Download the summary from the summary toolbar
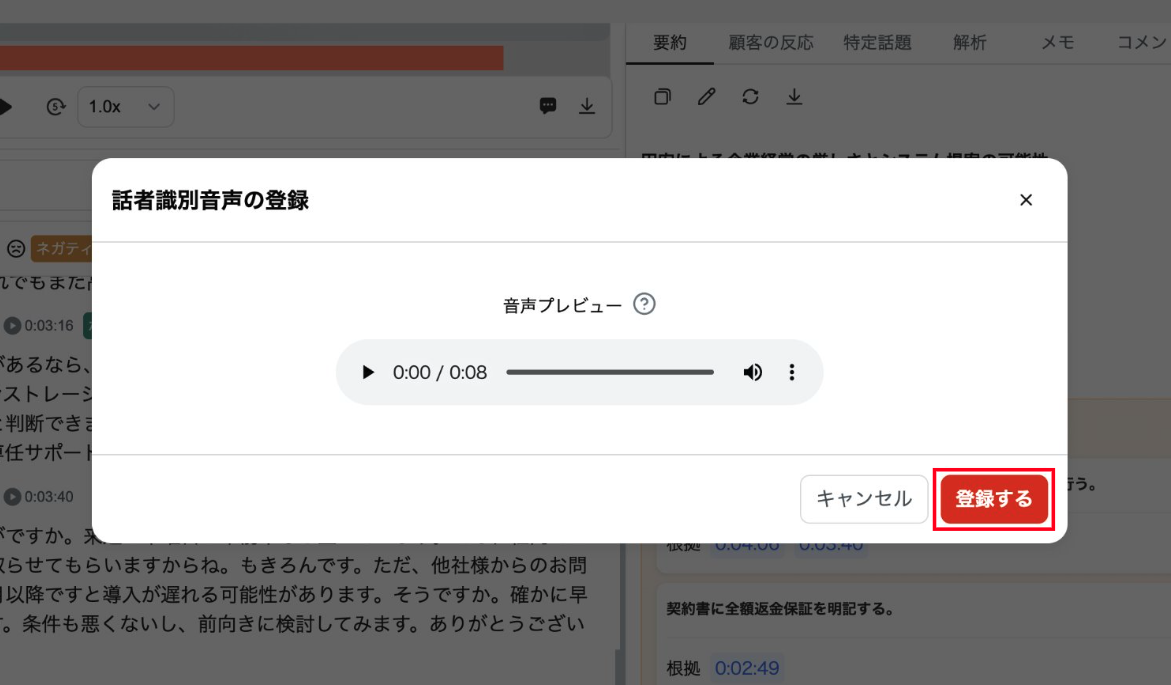Image resolution: width=1171 pixels, height=685 pixels. (x=794, y=97)
